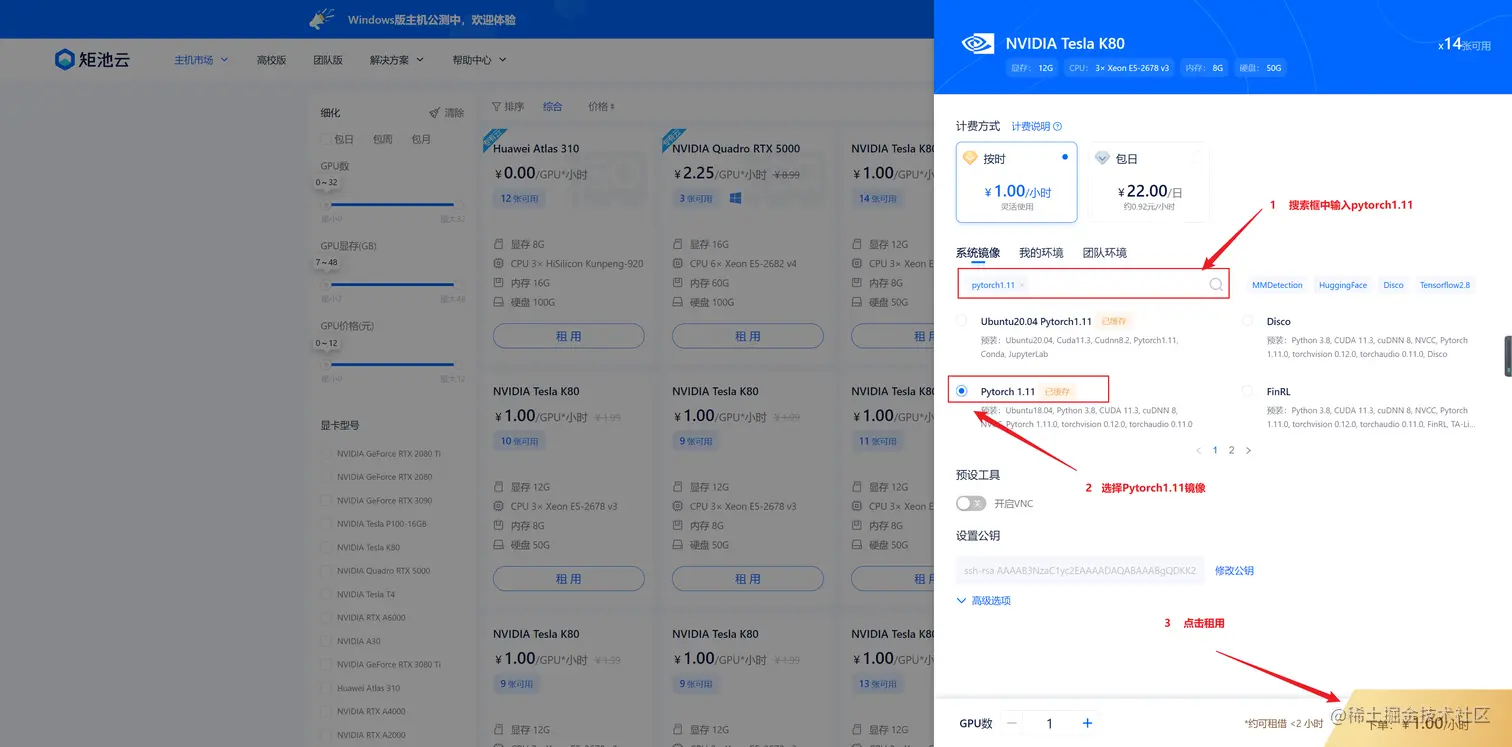This screenshot has width=1512, height=747.
Task: Expand the 高级选项 section
Action: pos(984,601)
